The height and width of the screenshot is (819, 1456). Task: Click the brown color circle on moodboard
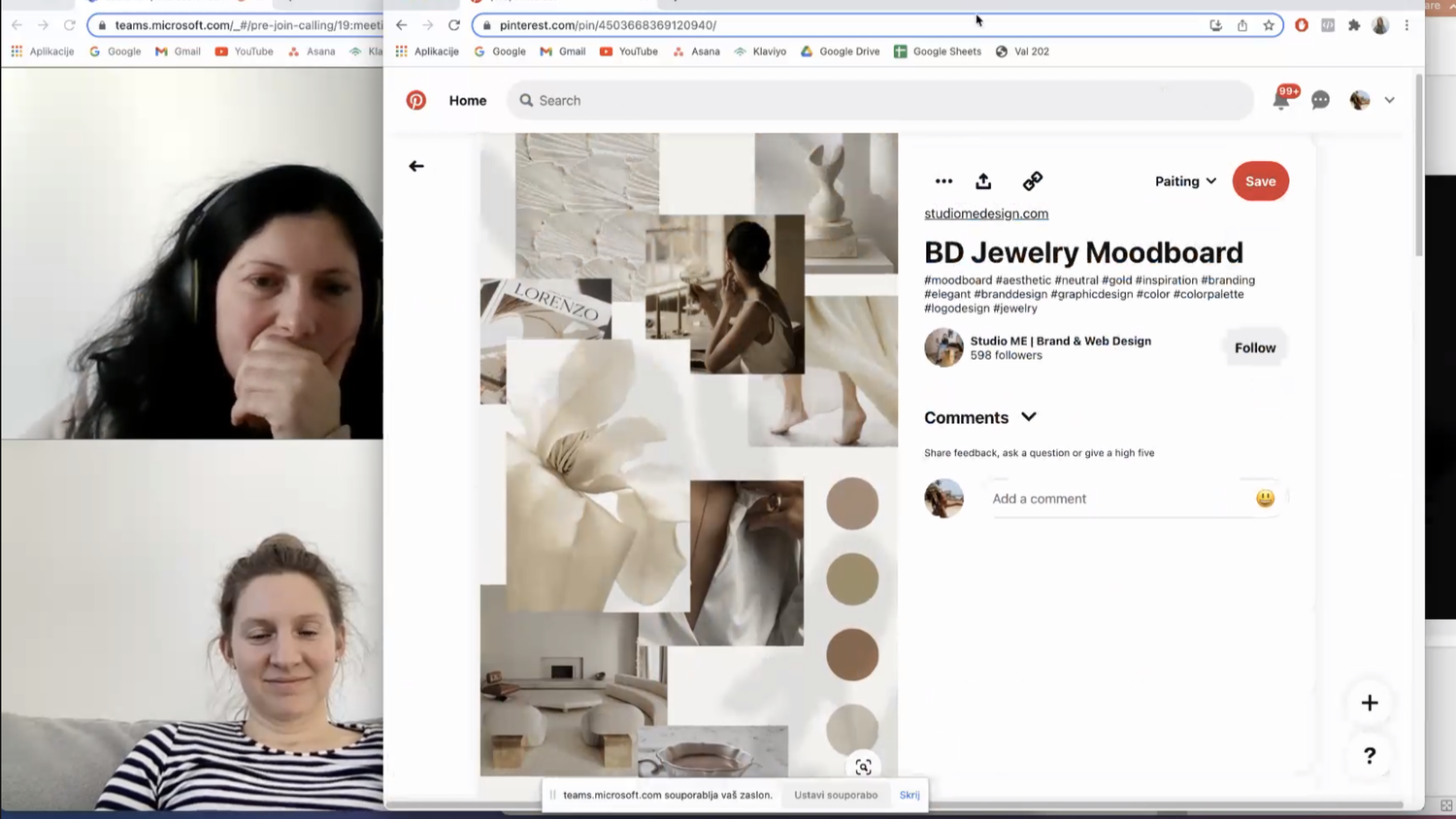coord(852,654)
